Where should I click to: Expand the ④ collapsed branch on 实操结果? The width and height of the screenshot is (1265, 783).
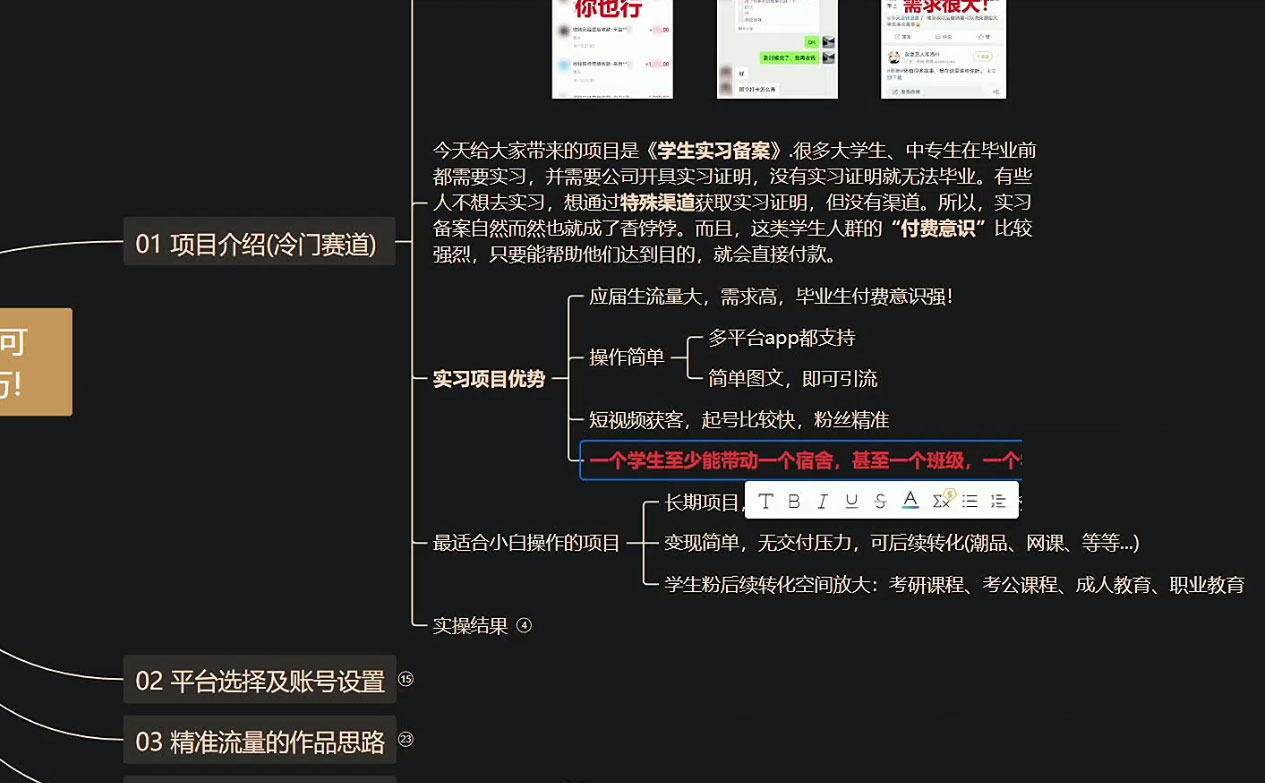pos(525,626)
